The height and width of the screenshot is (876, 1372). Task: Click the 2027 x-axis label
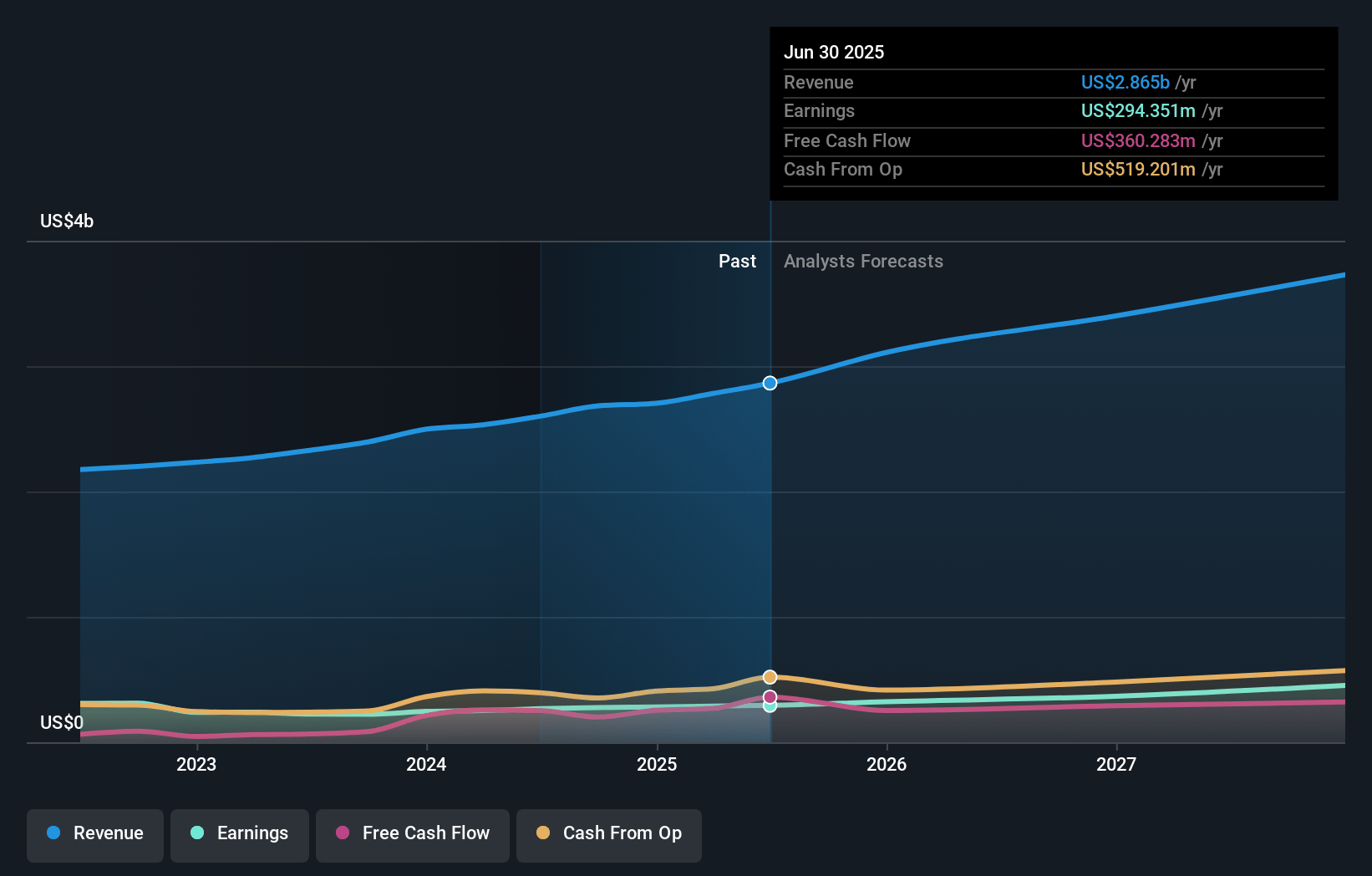[1116, 764]
